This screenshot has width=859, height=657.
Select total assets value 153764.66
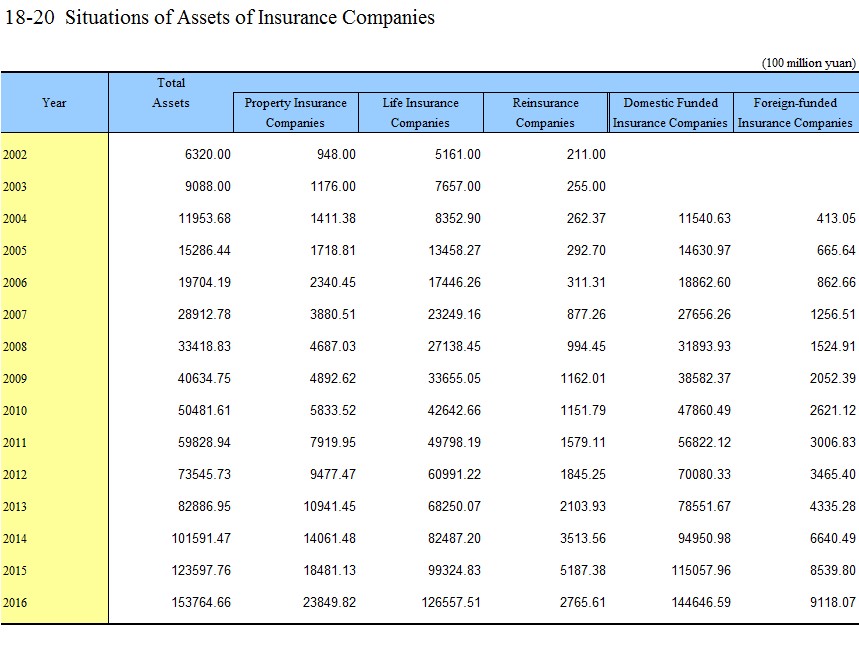click(x=197, y=603)
